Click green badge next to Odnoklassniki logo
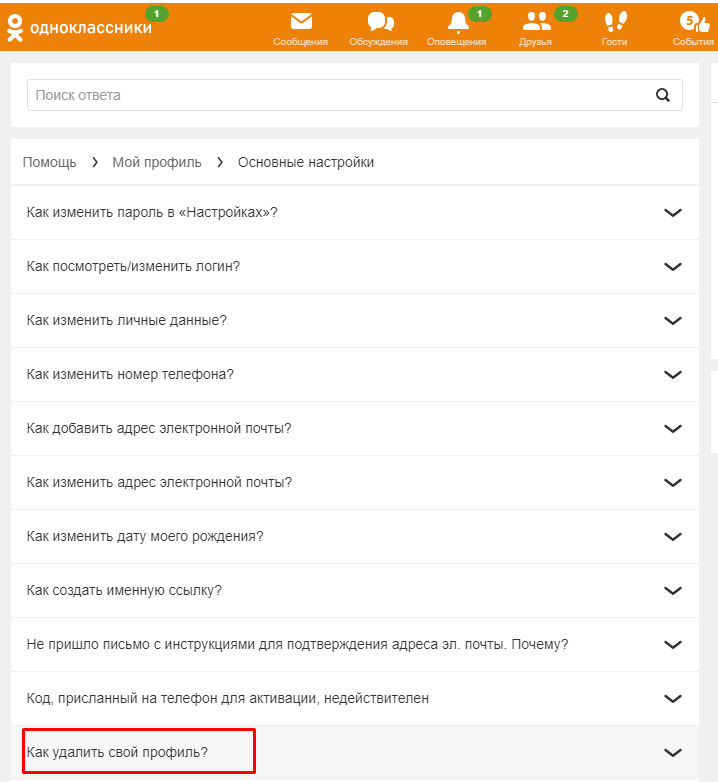The height and width of the screenshot is (782, 718). [x=157, y=14]
